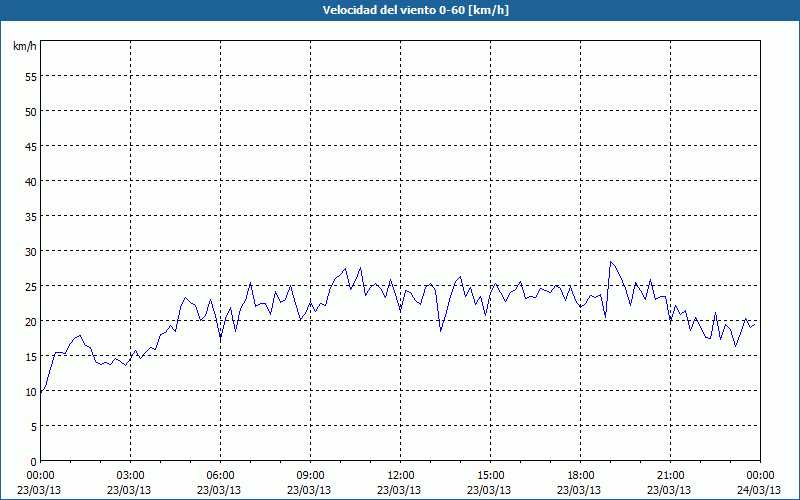Click the 50 value on the y-axis

coord(31,112)
